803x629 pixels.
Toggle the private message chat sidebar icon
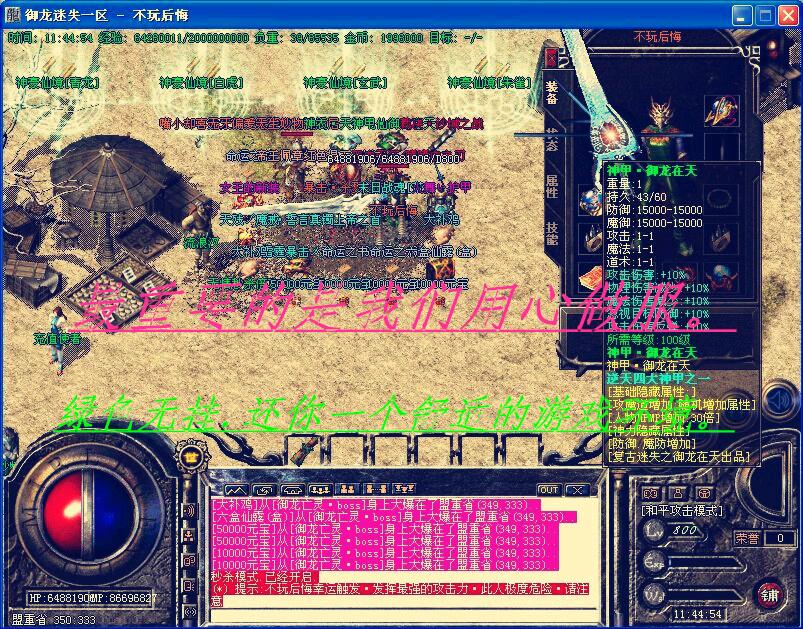pos(189,561)
